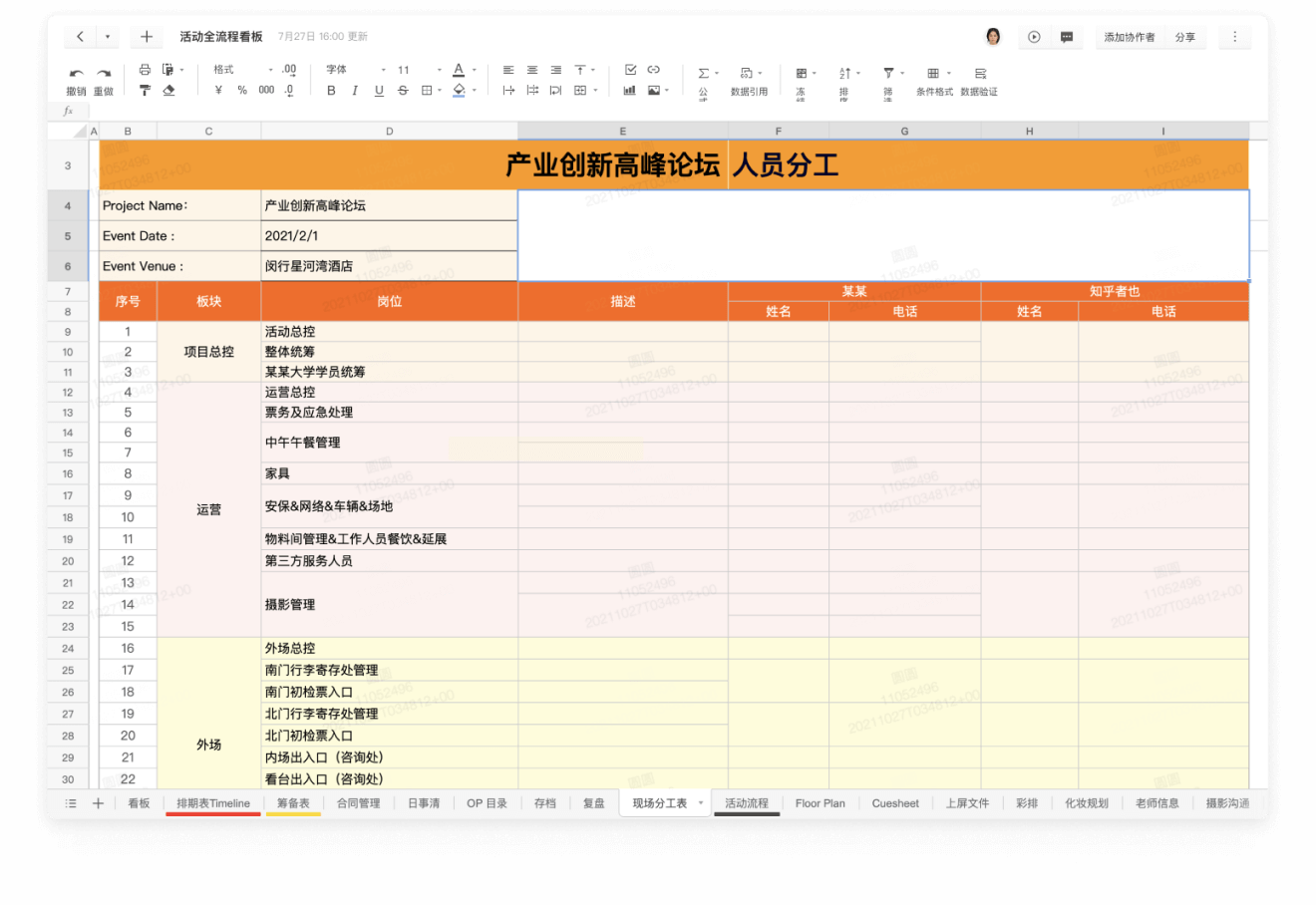Image resolution: width=1316 pixels, height=905 pixels.
Task: Apply percent number format
Action: [242, 90]
